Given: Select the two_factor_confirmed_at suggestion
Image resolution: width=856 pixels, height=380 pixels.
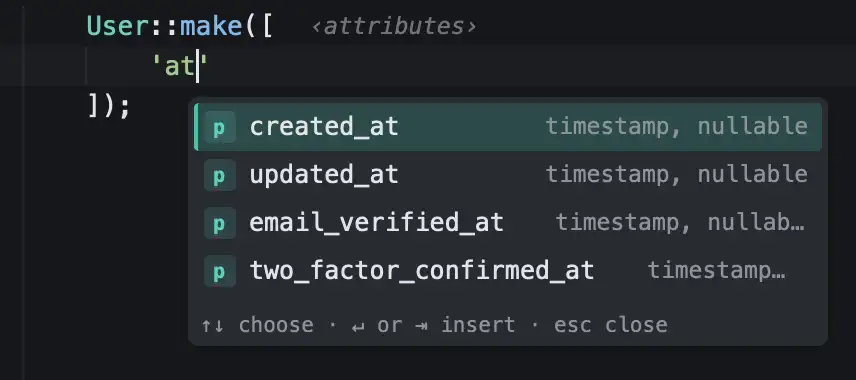Looking at the screenshot, I should [508, 271].
